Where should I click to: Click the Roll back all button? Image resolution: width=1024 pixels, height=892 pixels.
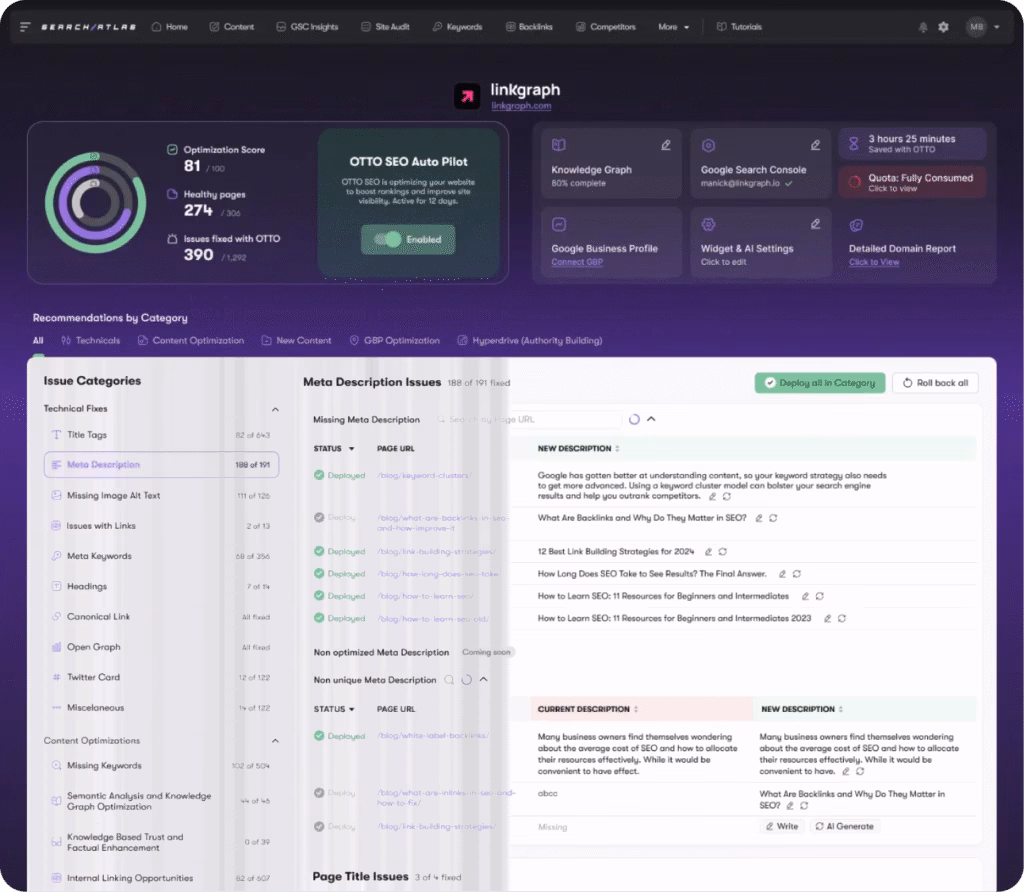934,383
